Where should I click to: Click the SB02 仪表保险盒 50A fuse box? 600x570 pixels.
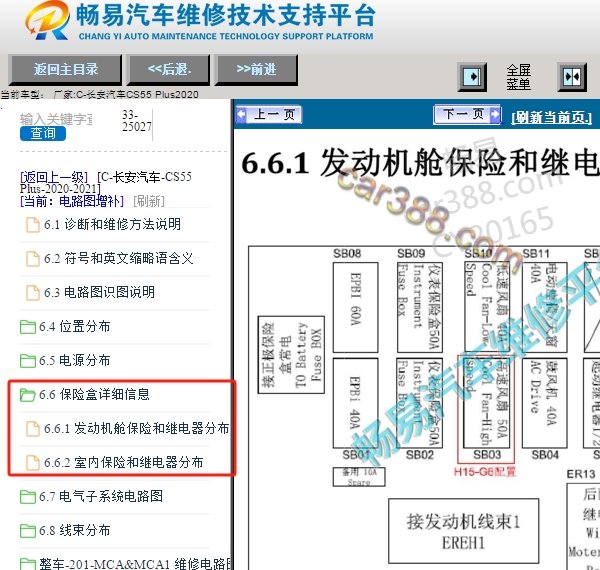coord(420,403)
